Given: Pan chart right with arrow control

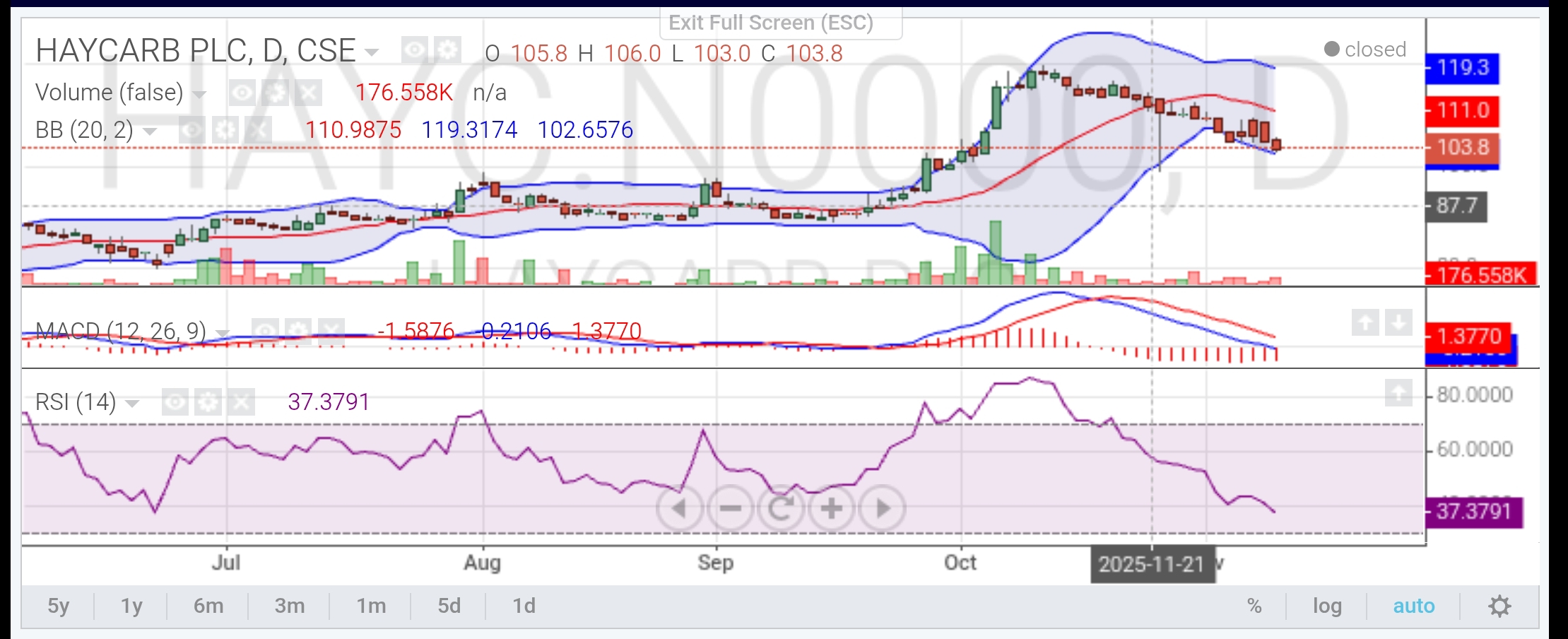Looking at the screenshot, I should (883, 508).
